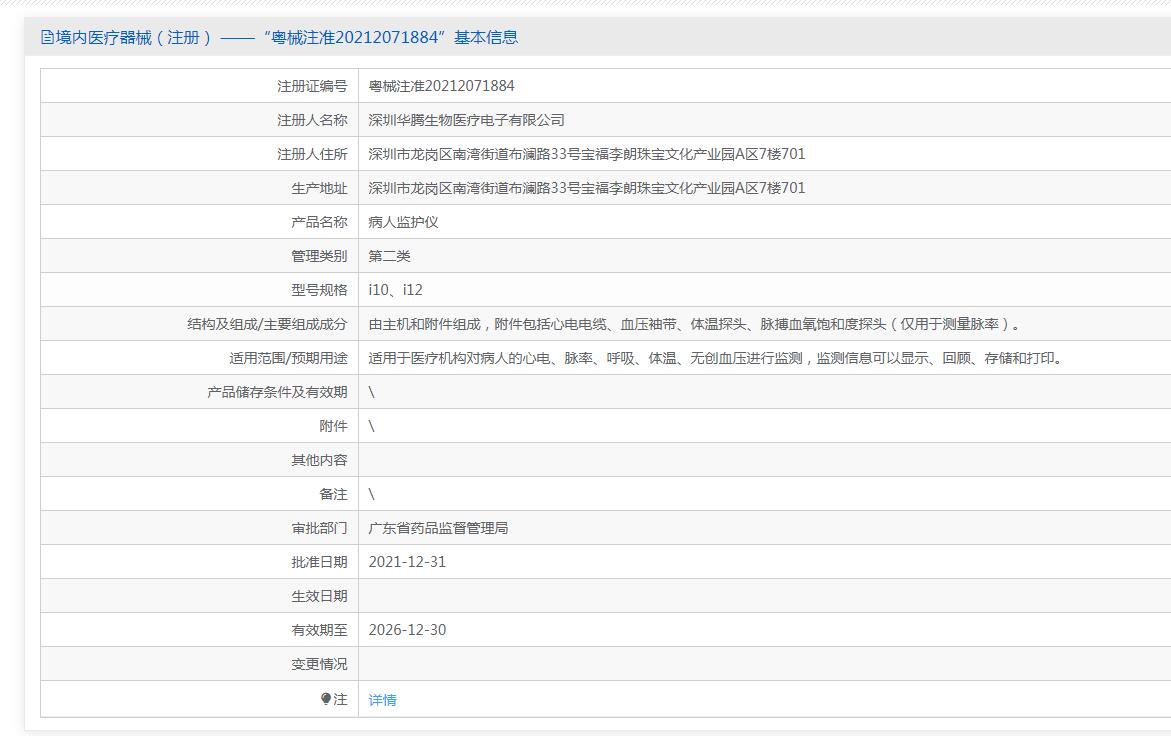The image size is (1171, 736).
Task: Click the 变更情况 label cell
Action: click(199, 664)
